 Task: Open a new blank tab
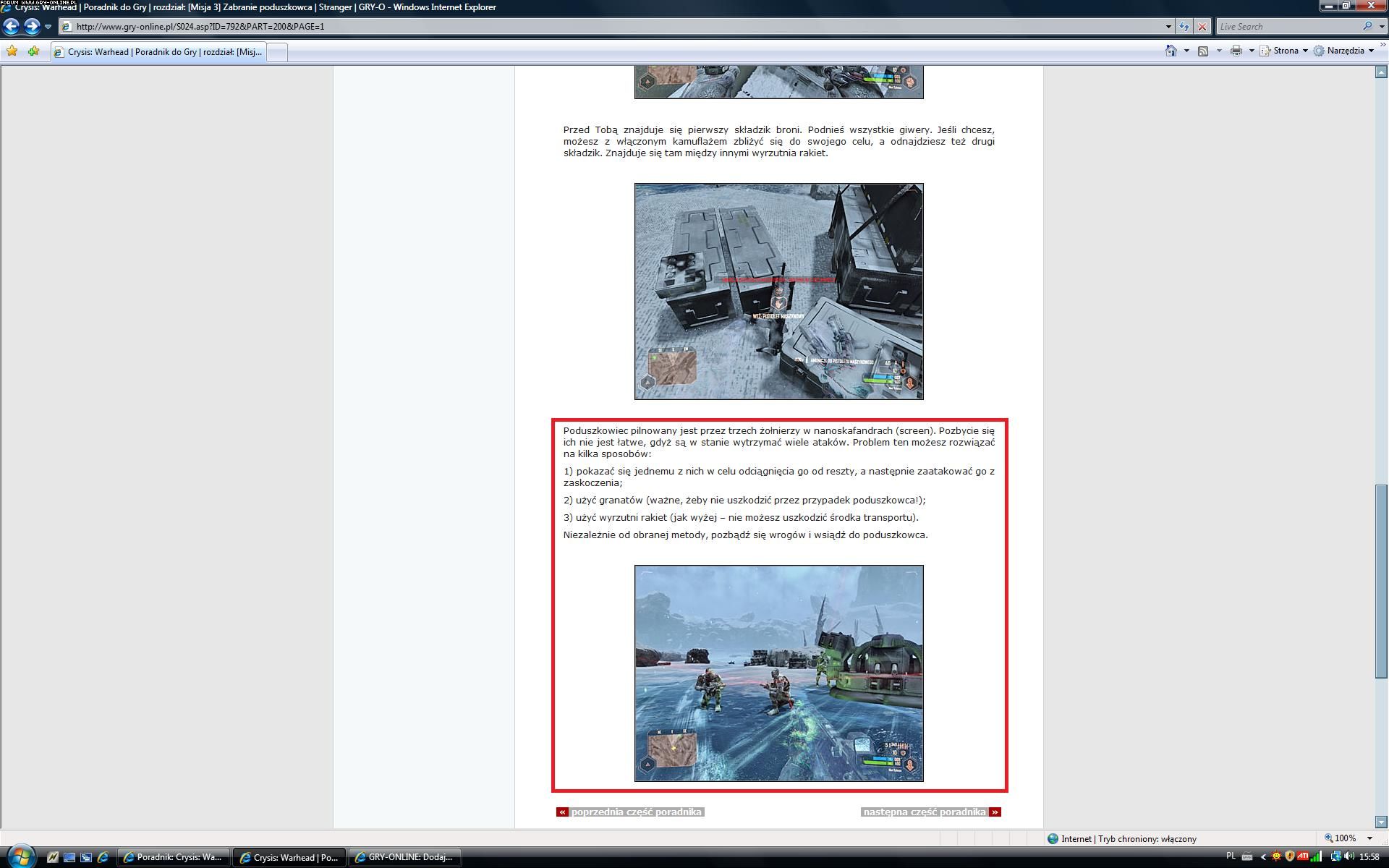point(277,52)
